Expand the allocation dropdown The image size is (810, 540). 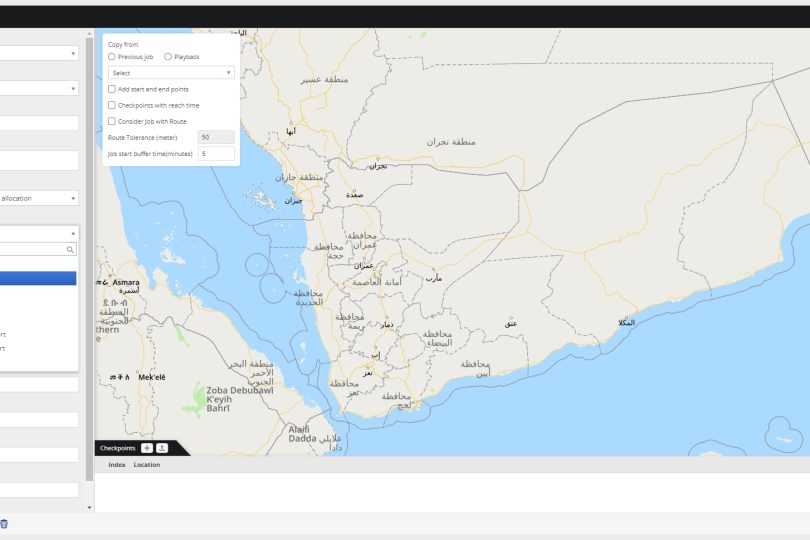[x=38, y=198]
